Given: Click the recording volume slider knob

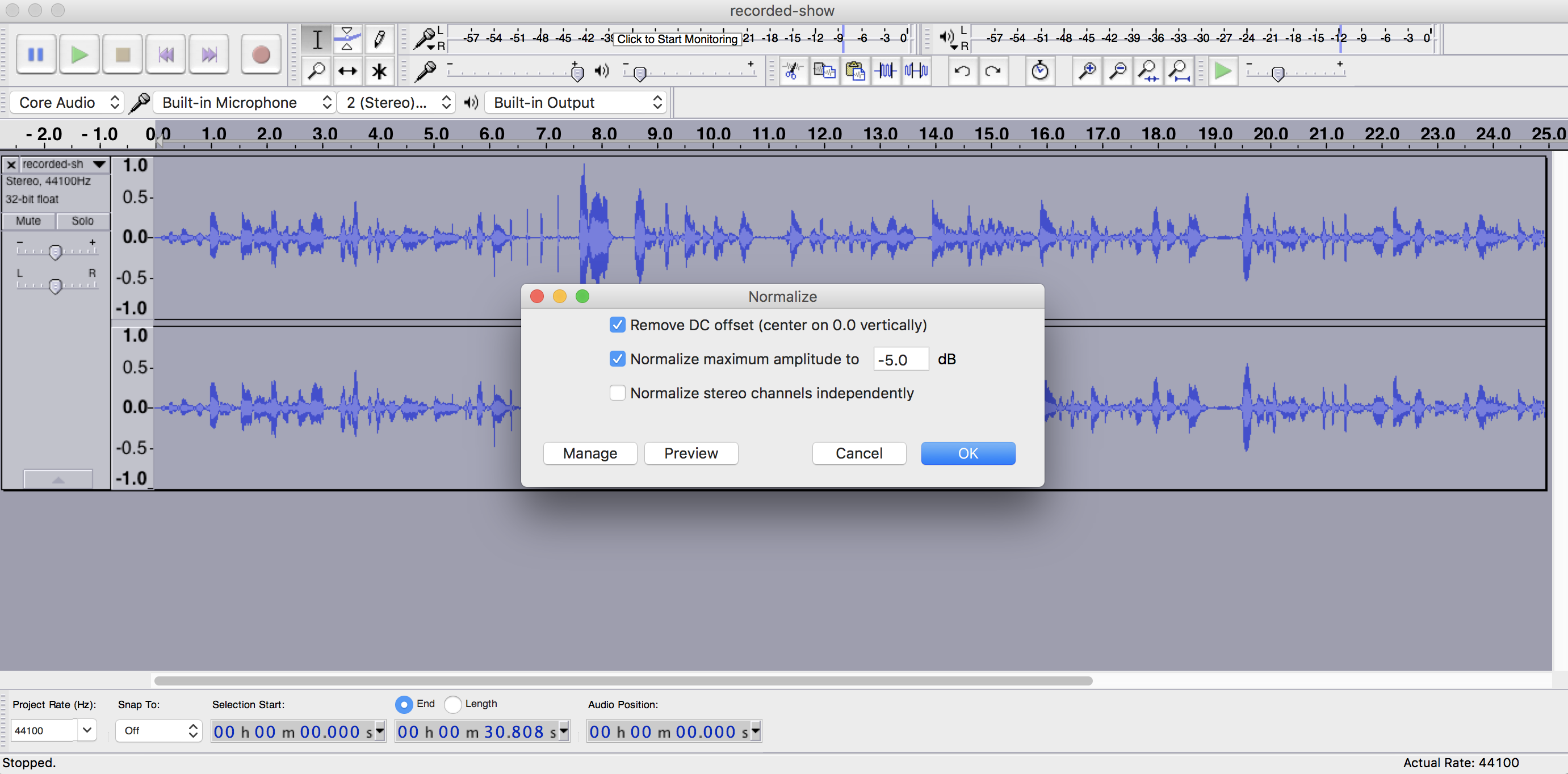Looking at the screenshot, I should point(578,74).
